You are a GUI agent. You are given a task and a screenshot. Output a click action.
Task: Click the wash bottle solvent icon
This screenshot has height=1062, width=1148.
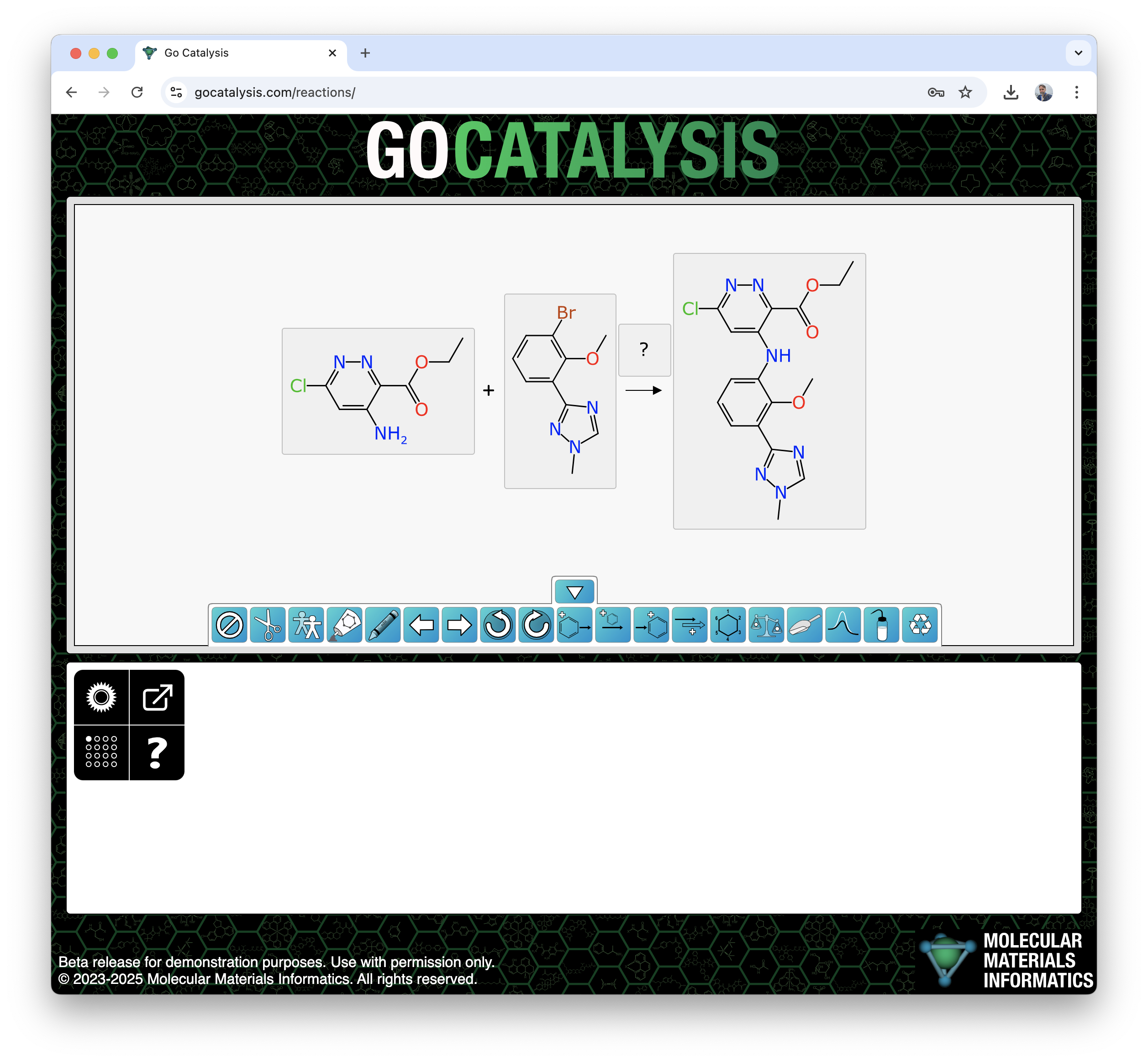pos(881,625)
